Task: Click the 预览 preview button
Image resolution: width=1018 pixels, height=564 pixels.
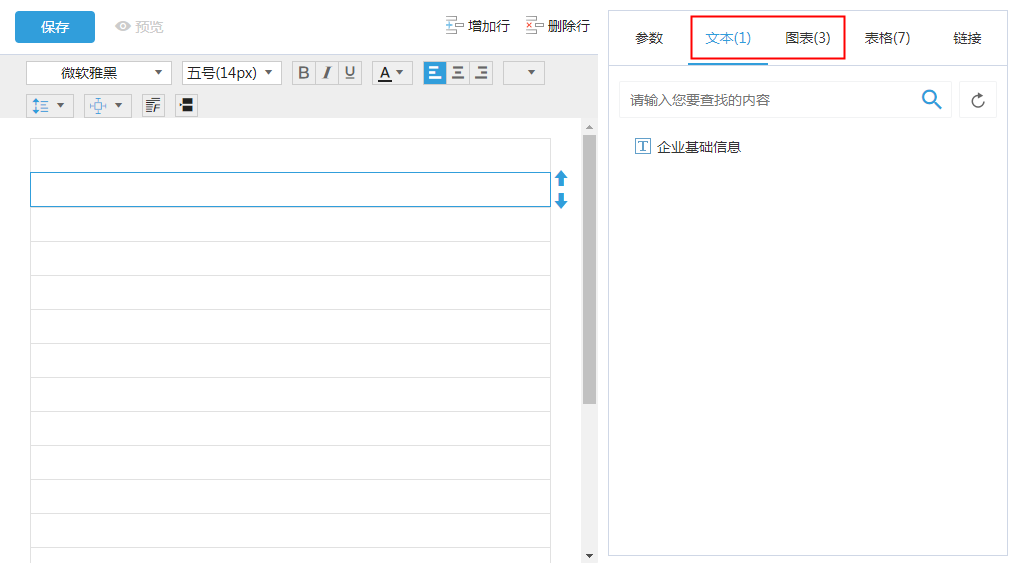Action: 139,27
